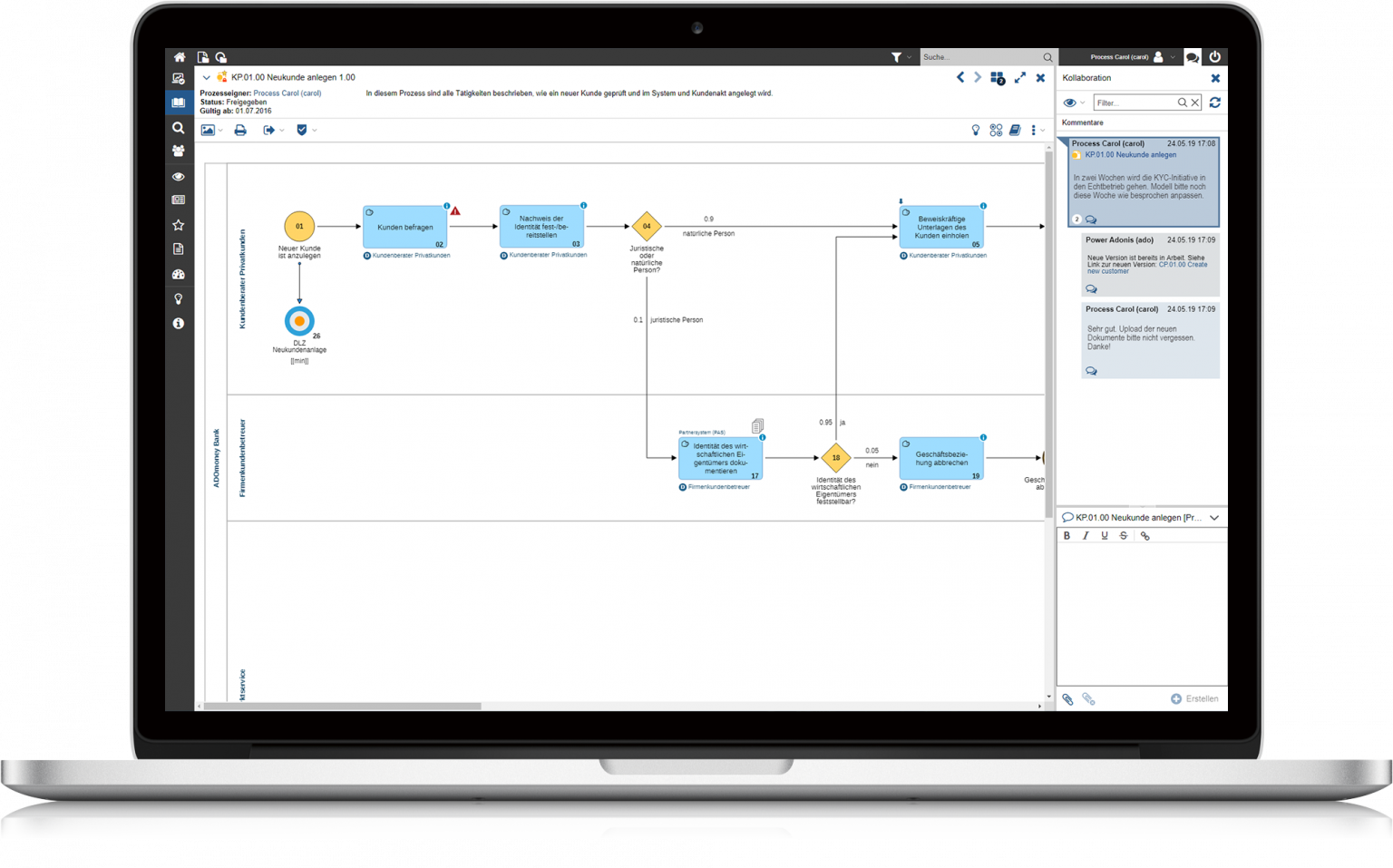The image size is (1393, 868).
Task: Expand diagram to fullscreen with arrows icon
Action: click(1020, 78)
